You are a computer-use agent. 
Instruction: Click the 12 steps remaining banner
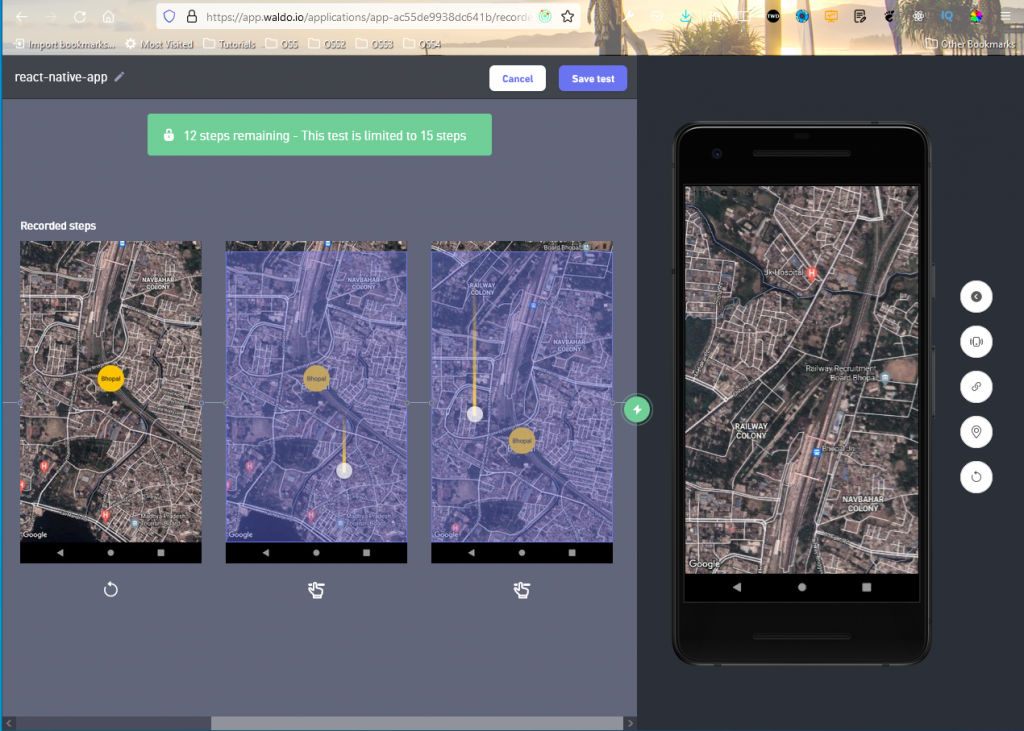pyautogui.click(x=319, y=135)
